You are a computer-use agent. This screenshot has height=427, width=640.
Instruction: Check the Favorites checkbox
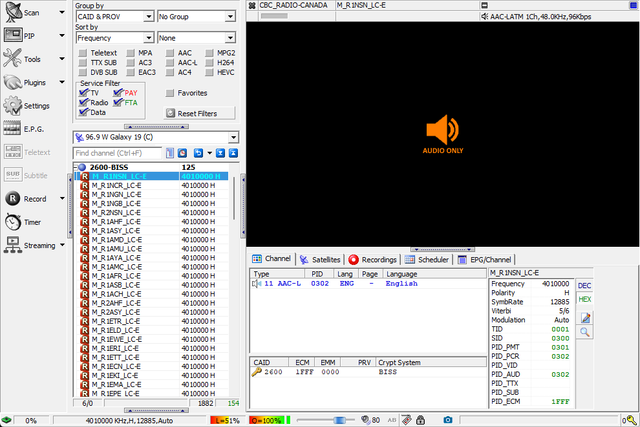170,93
